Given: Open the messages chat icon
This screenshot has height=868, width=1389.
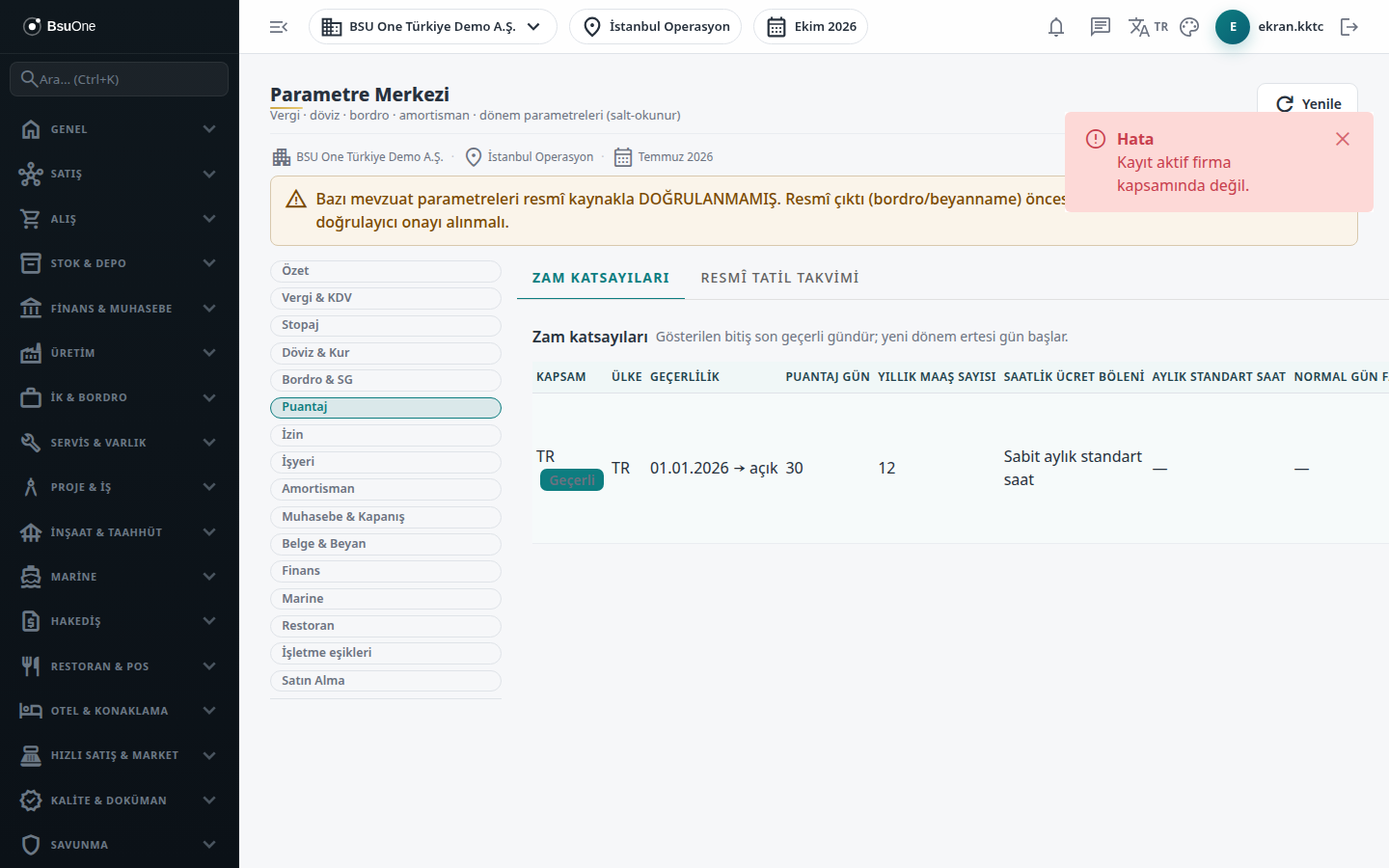Looking at the screenshot, I should click(1101, 27).
